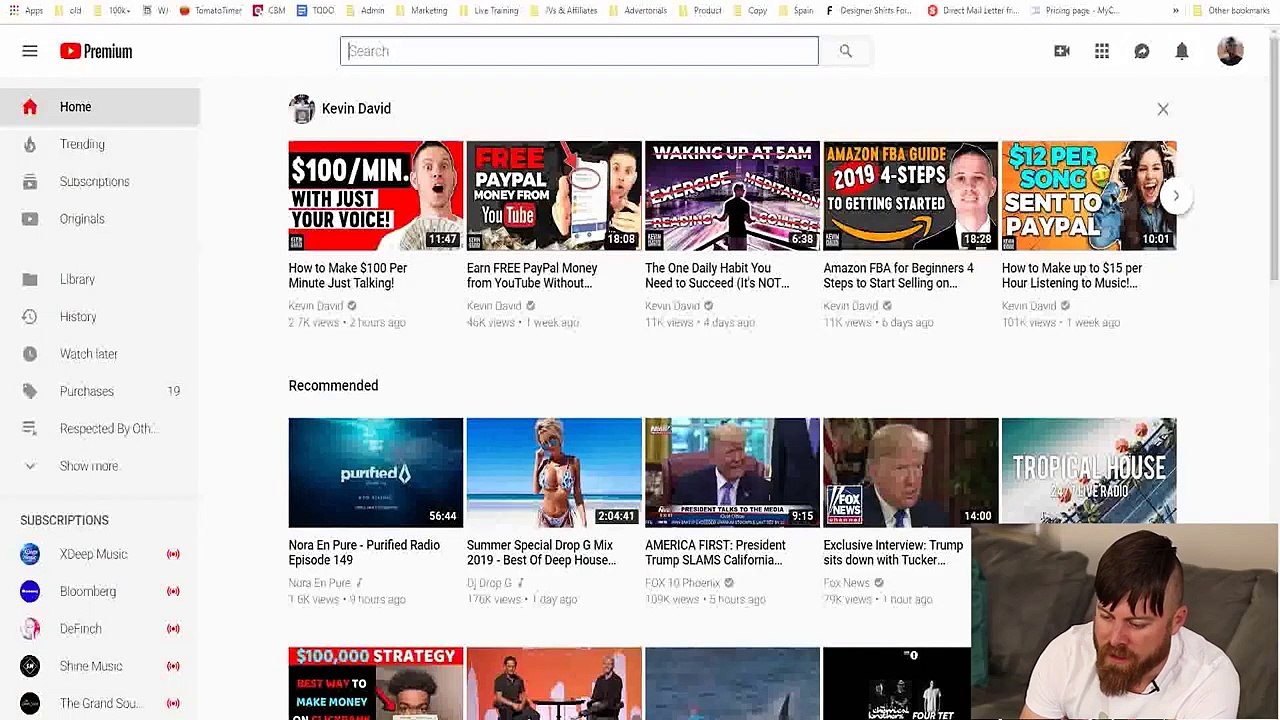Open the Spain bookmarks folder
Image resolution: width=1280 pixels, height=720 pixels.
pyautogui.click(x=796, y=10)
